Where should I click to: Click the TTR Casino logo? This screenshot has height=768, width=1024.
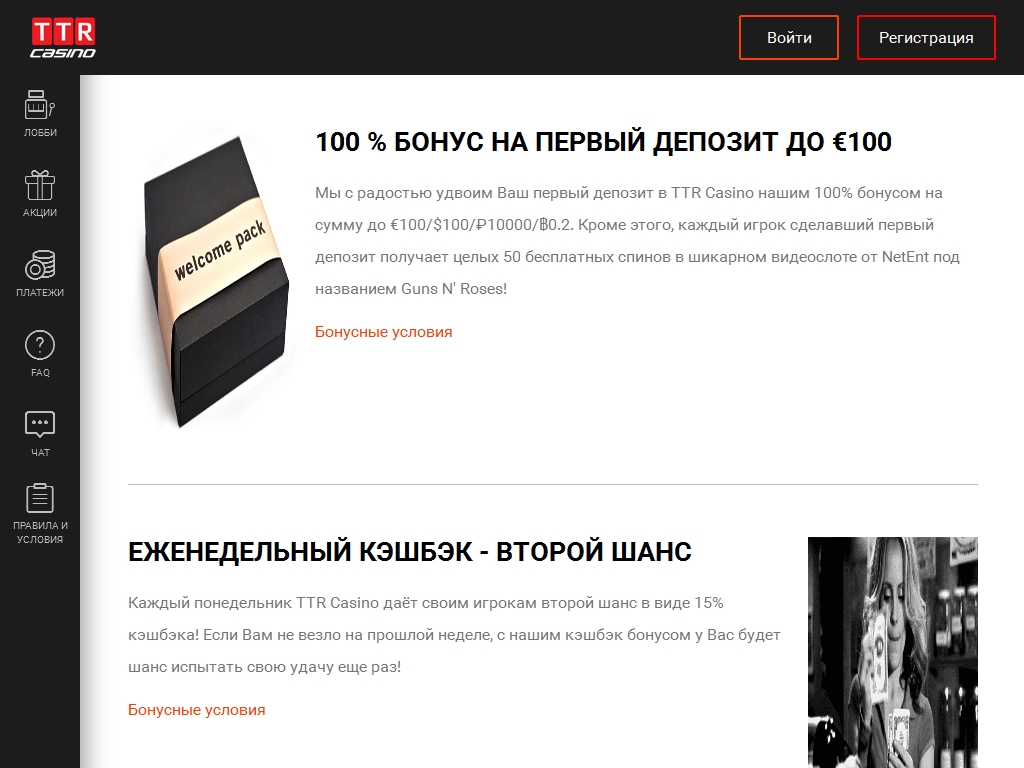63,38
